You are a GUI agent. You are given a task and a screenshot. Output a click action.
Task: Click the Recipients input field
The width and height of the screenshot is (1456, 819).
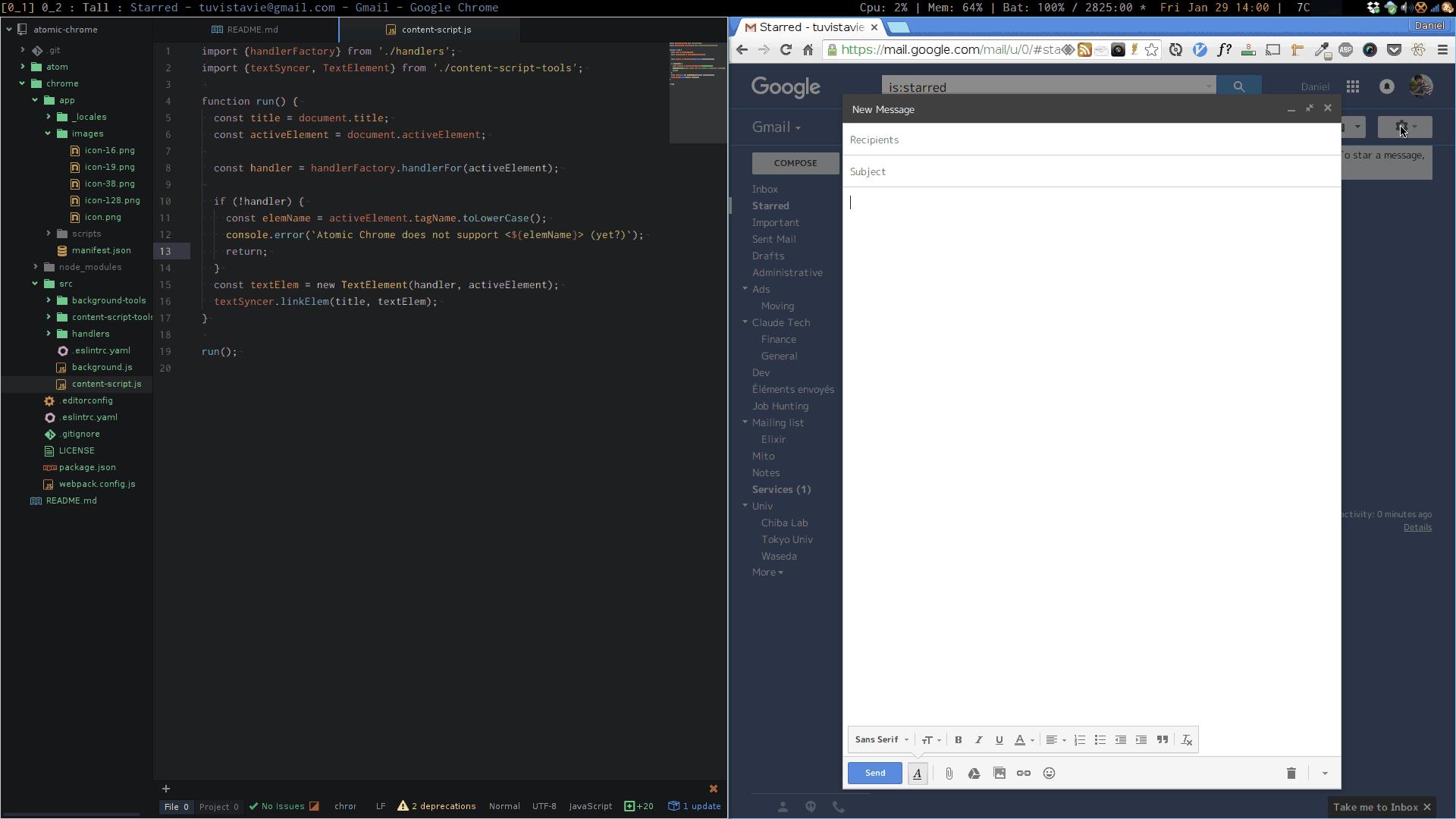(1092, 140)
